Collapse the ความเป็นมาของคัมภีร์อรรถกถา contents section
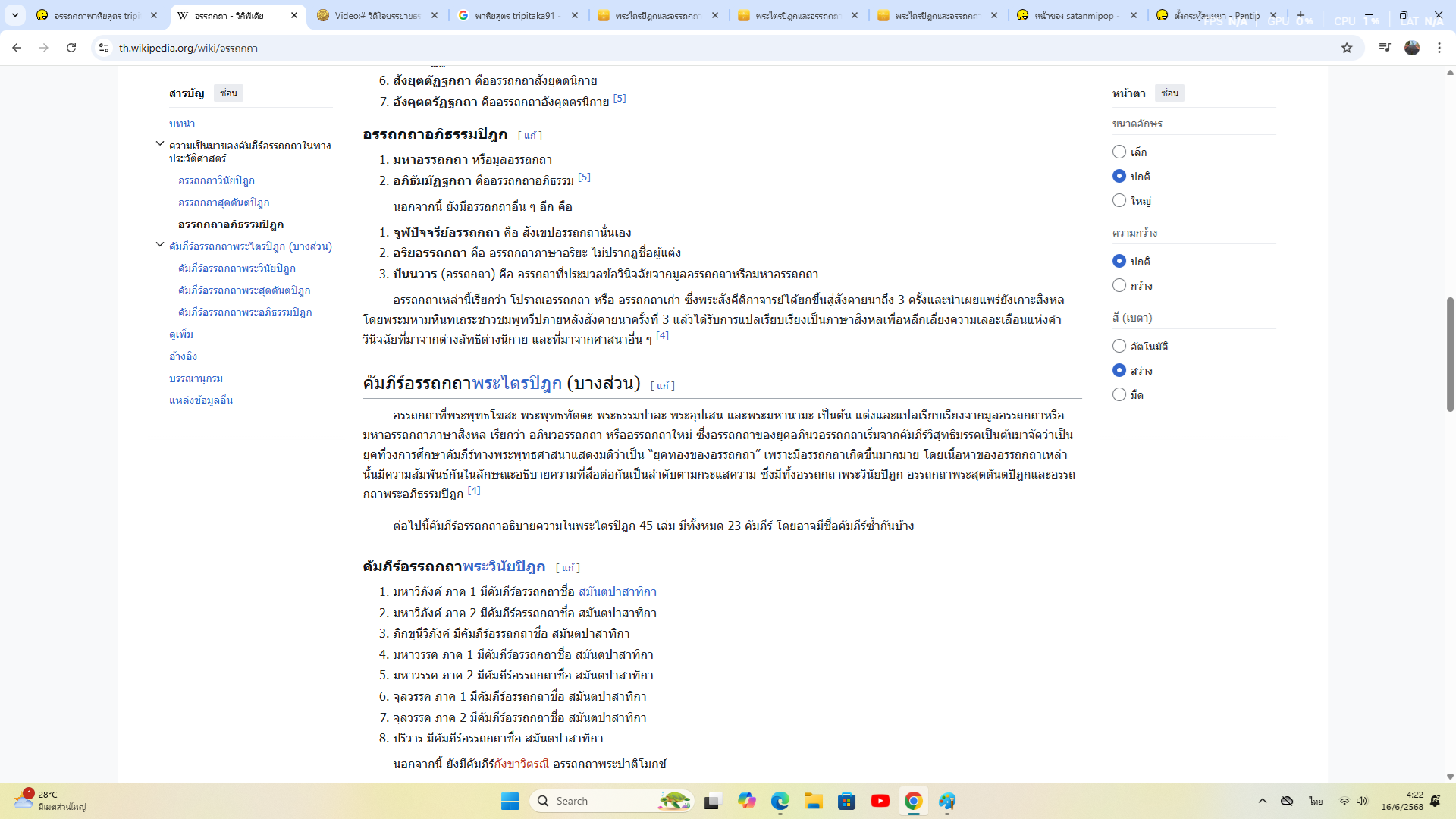 (160, 143)
